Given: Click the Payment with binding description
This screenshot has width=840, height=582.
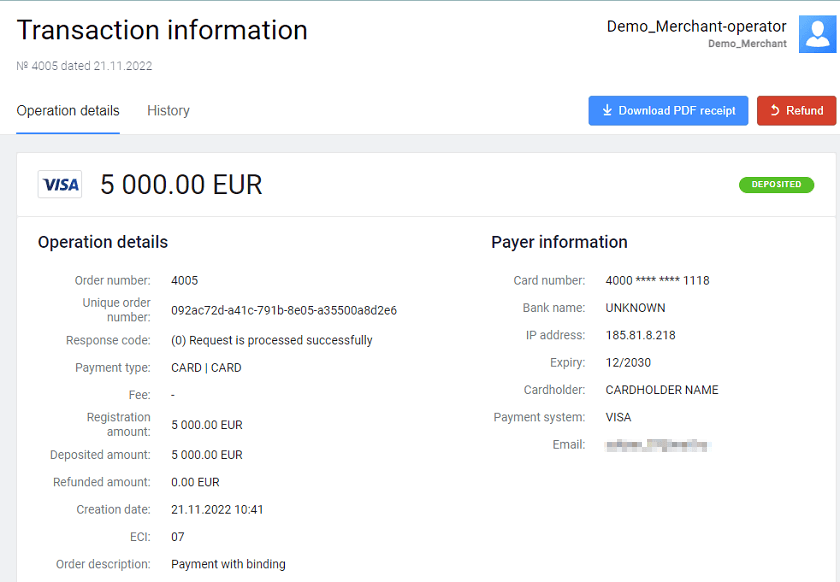Looking at the screenshot, I should (x=228, y=565).
